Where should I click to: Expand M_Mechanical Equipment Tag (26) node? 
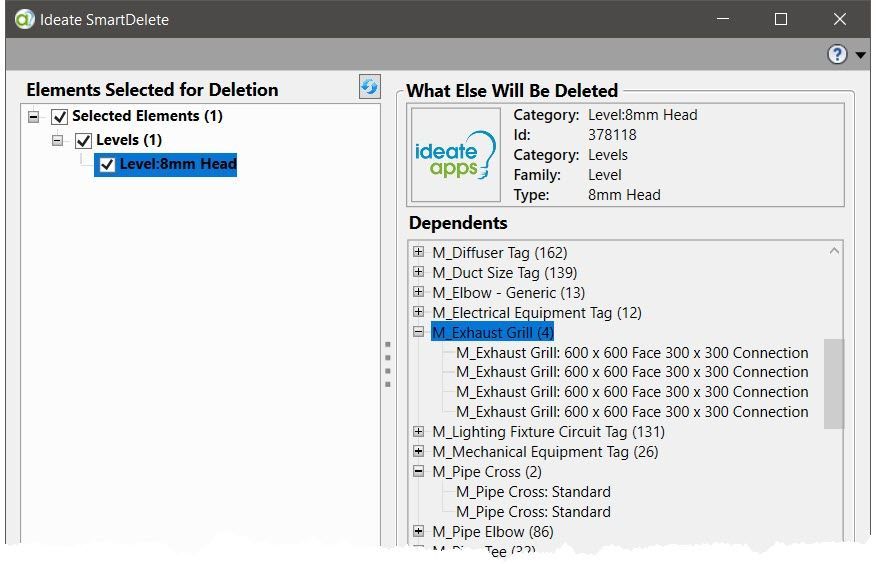coord(418,451)
